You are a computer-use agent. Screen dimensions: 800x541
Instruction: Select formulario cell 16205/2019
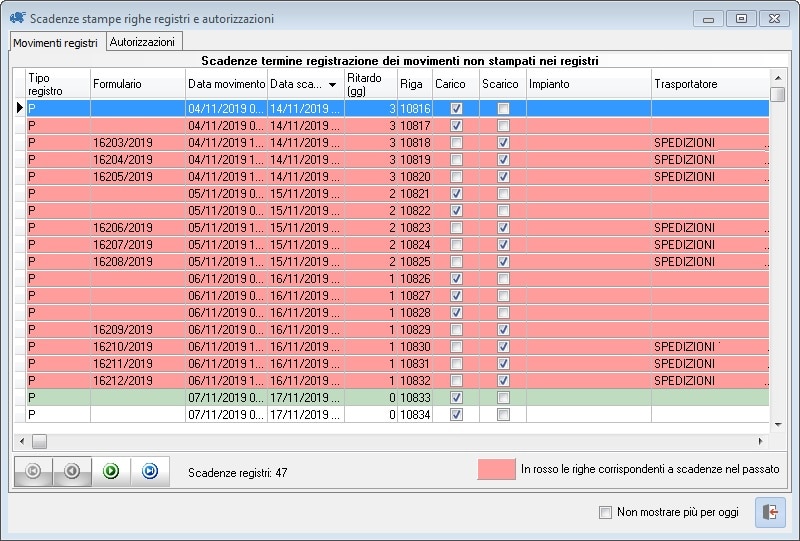pos(138,177)
